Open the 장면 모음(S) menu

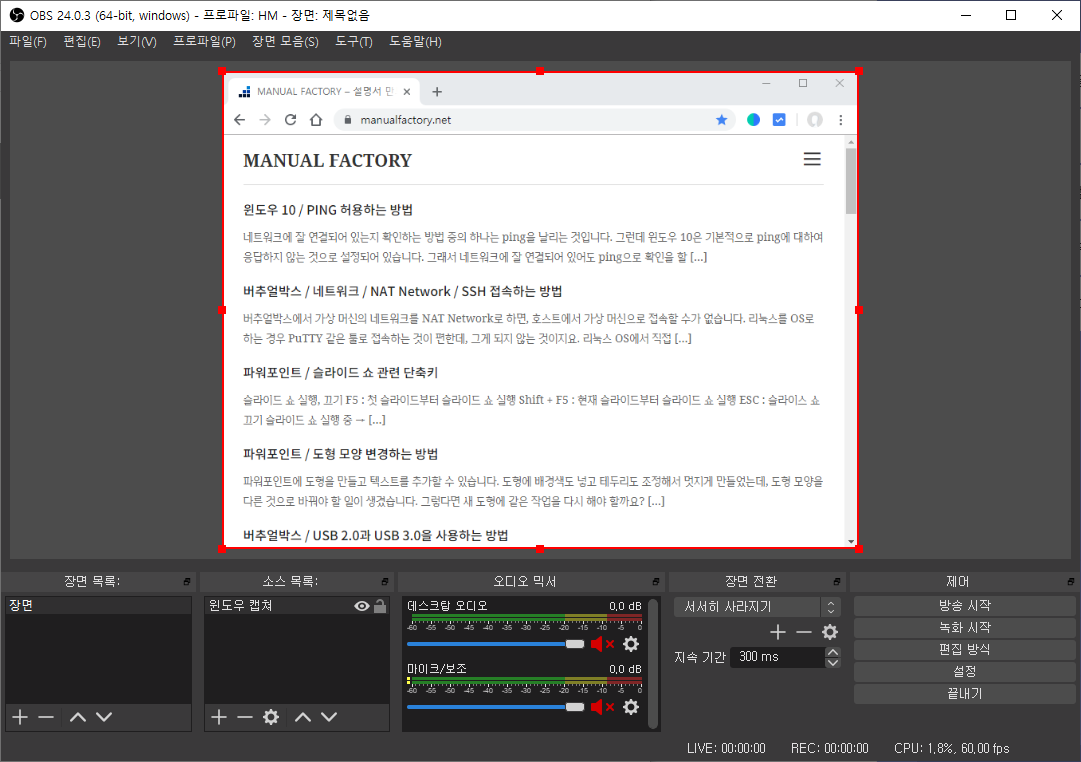[285, 41]
